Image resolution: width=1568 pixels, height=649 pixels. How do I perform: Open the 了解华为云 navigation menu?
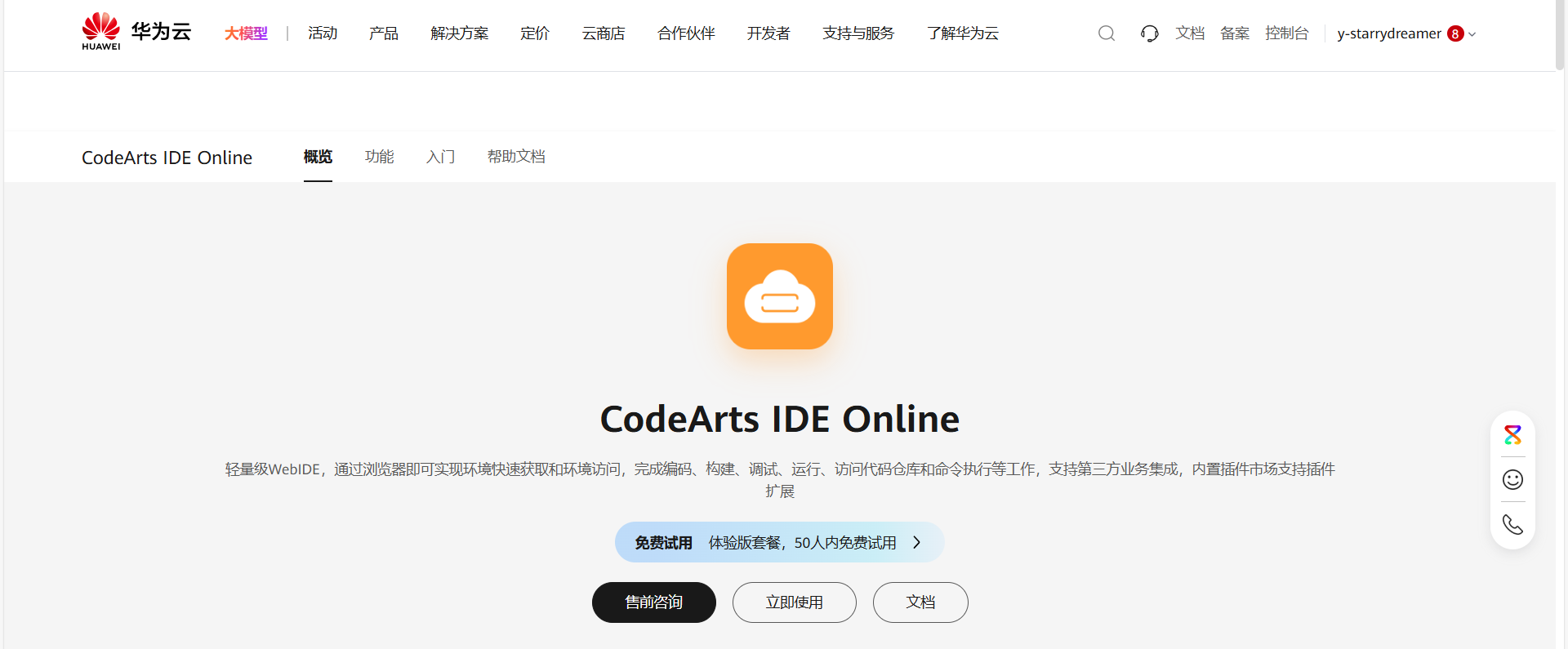click(963, 33)
